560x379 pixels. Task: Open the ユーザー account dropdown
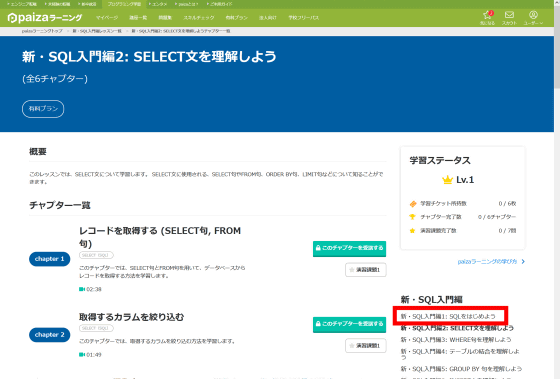533,18
